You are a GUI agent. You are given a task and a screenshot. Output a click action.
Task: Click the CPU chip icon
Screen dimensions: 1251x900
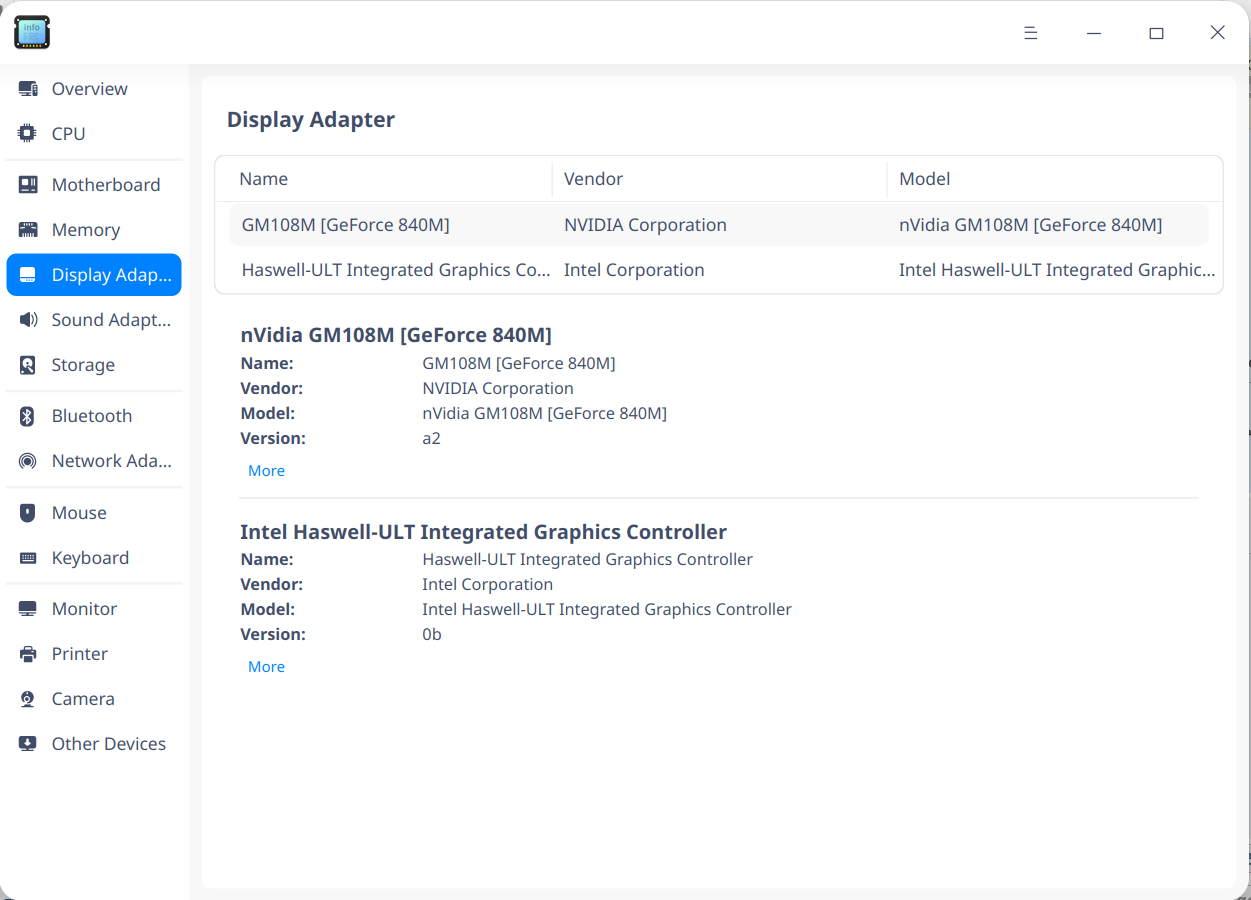tap(28, 134)
